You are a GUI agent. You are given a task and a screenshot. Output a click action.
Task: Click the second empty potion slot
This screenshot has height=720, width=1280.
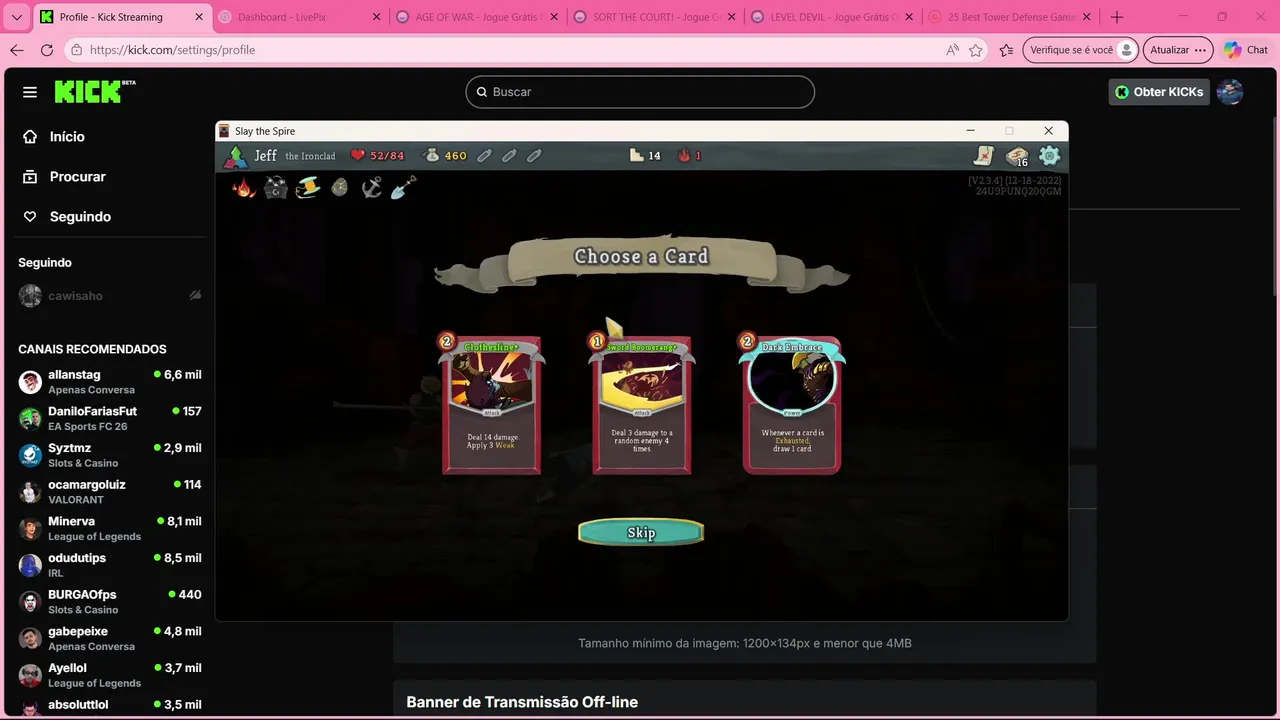pos(509,155)
